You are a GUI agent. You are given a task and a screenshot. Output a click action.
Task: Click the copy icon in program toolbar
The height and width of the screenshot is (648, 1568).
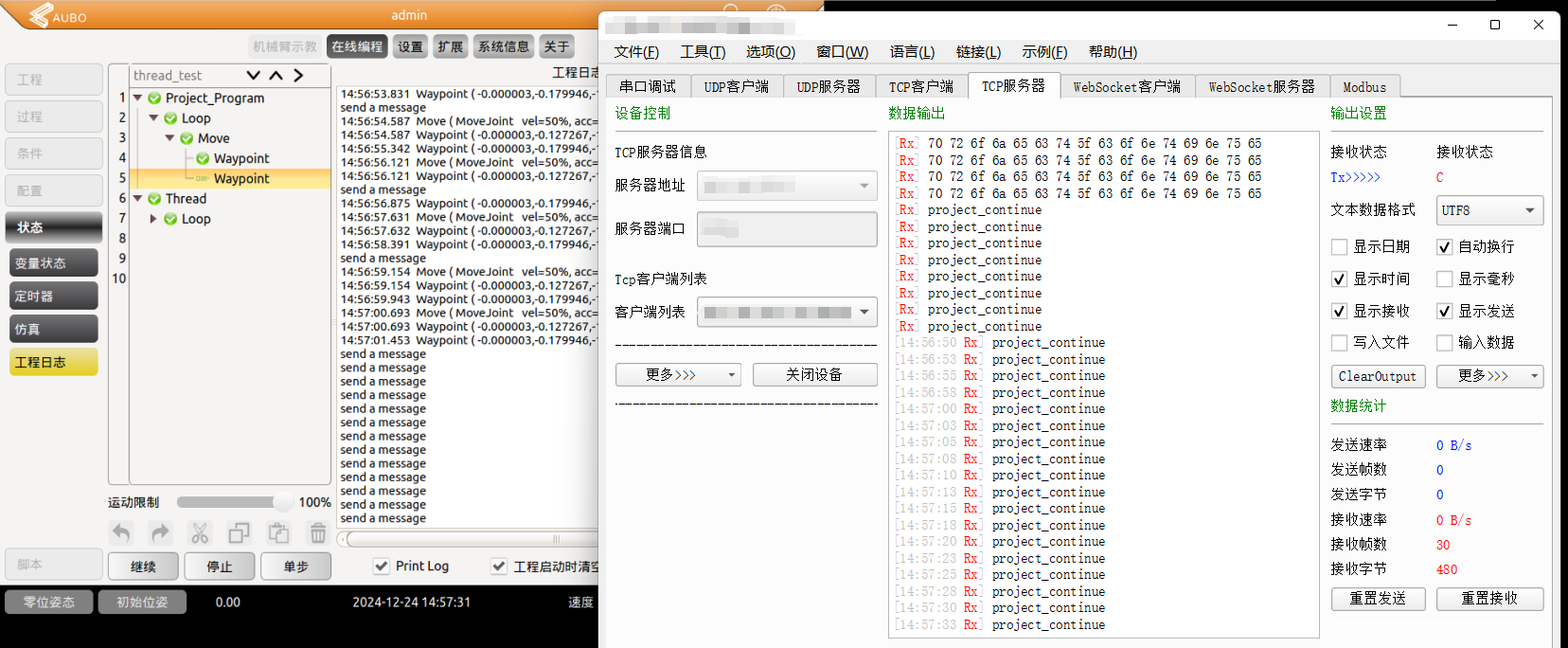(x=239, y=533)
